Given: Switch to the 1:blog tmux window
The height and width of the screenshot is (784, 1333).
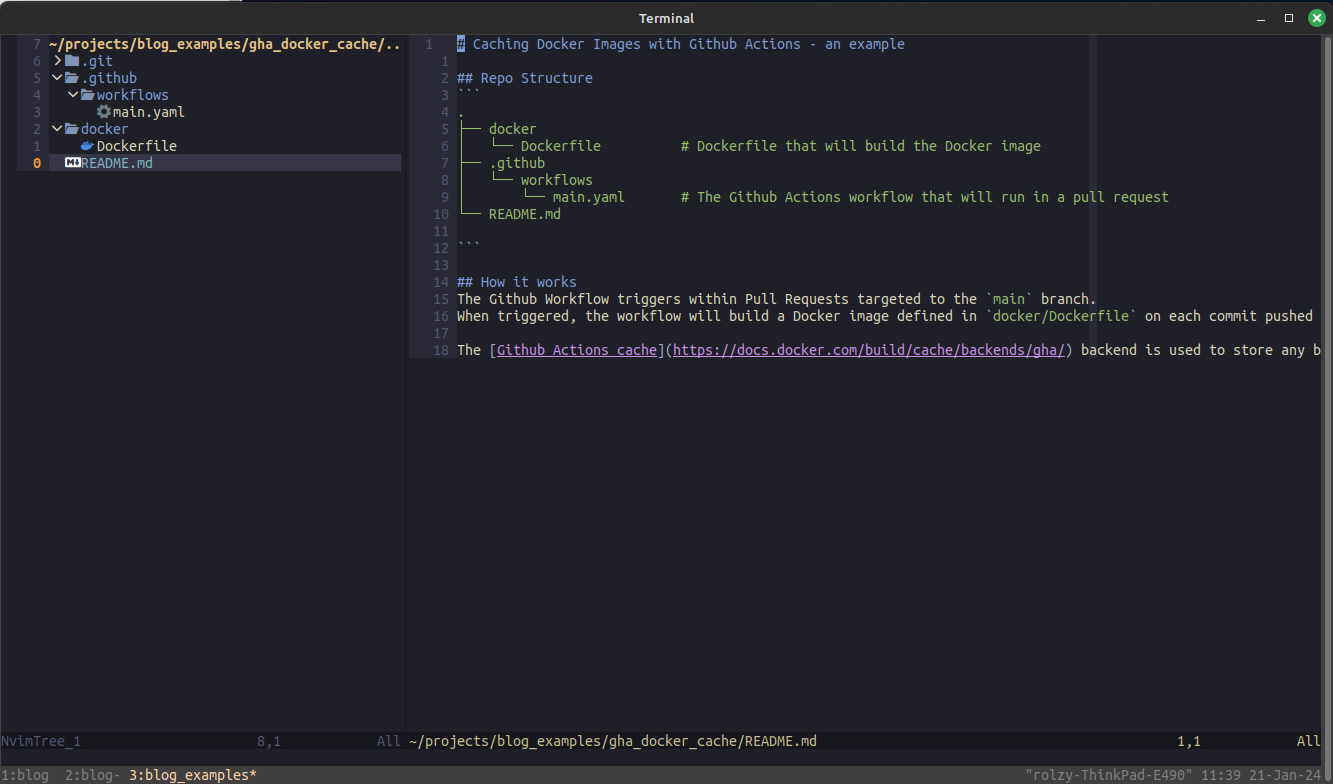Looking at the screenshot, I should pyautogui.click(x=25, y=773).
